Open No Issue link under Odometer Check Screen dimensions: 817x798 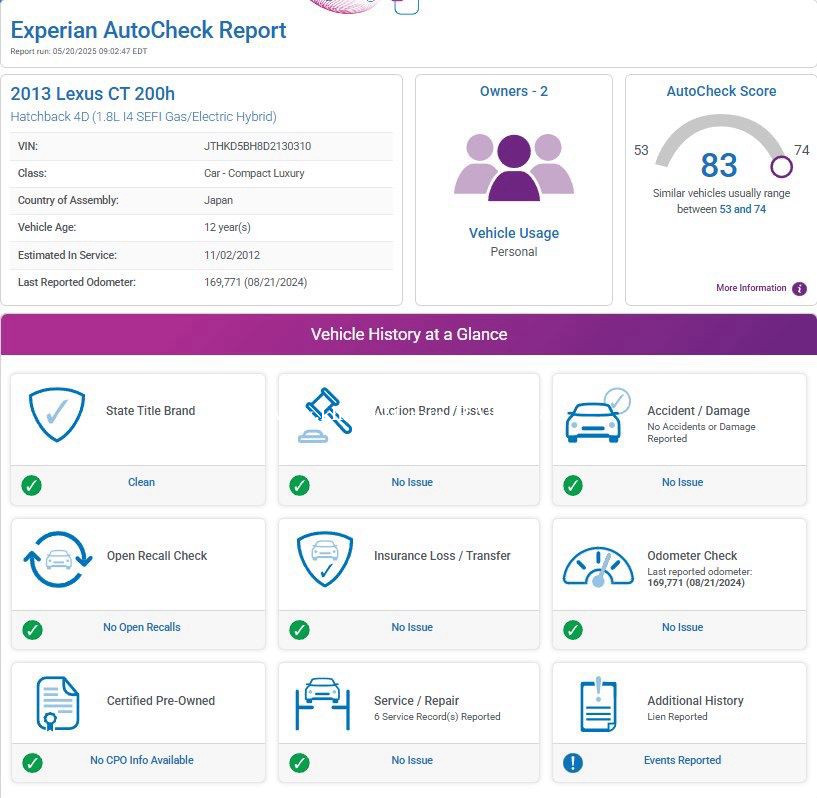pos(683,627)
